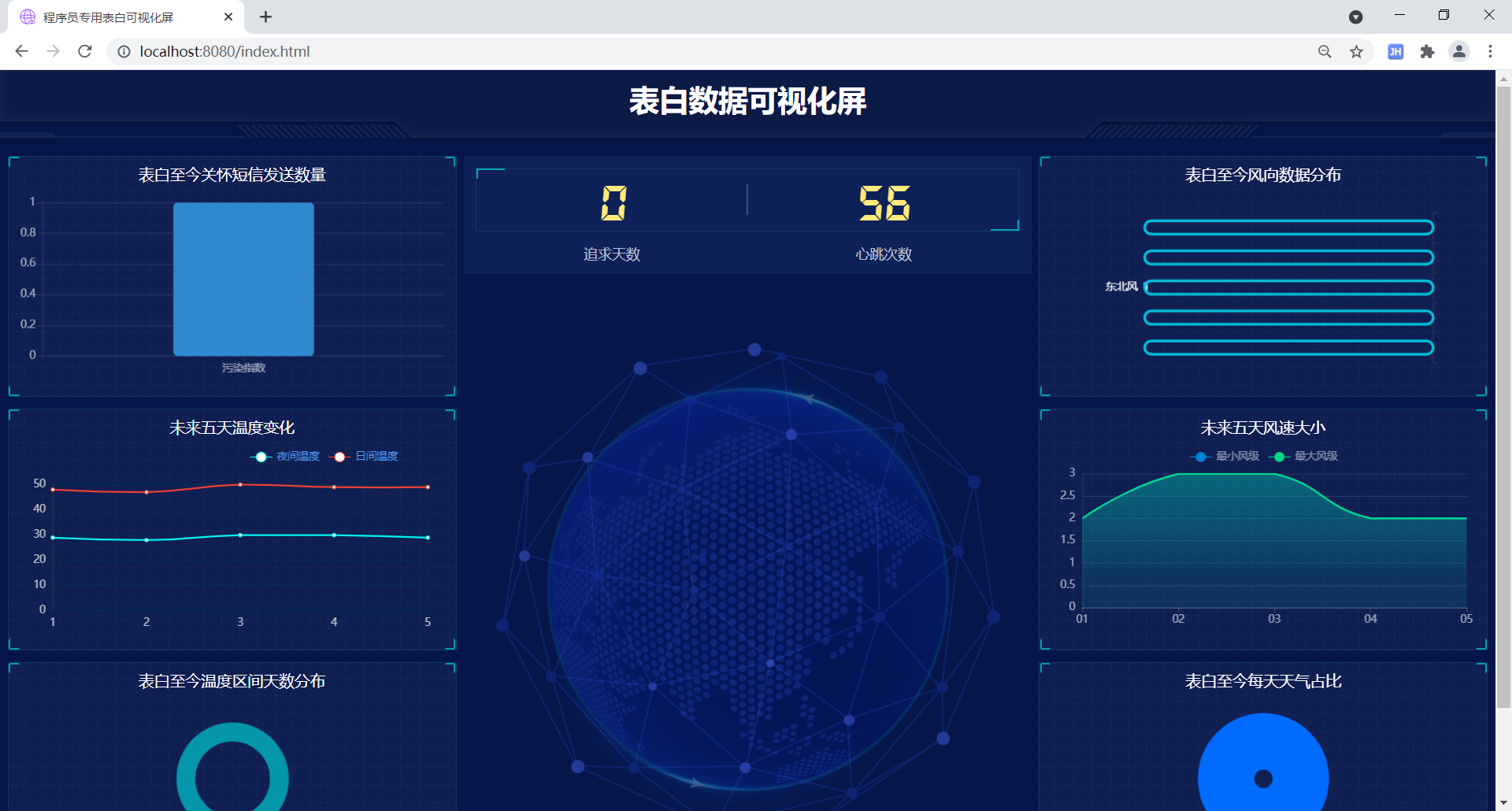Click the 未来五天温度变化 chart title
The height and width of the screenshot is (811, 1512).
(232, 428)
